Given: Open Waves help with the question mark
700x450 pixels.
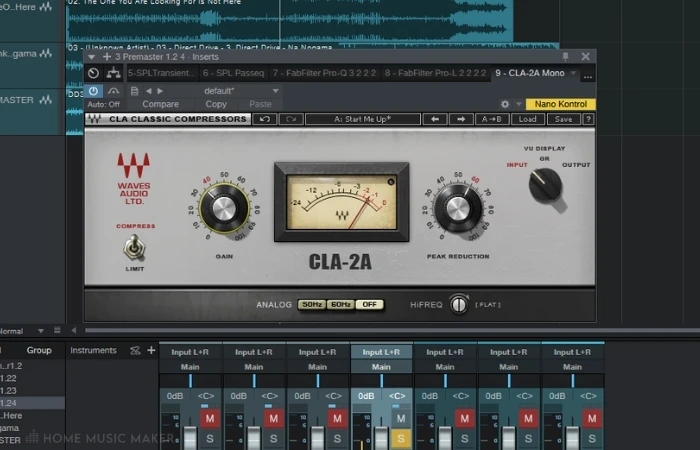Looking at the screenshot, I should (x=588, y=119).
